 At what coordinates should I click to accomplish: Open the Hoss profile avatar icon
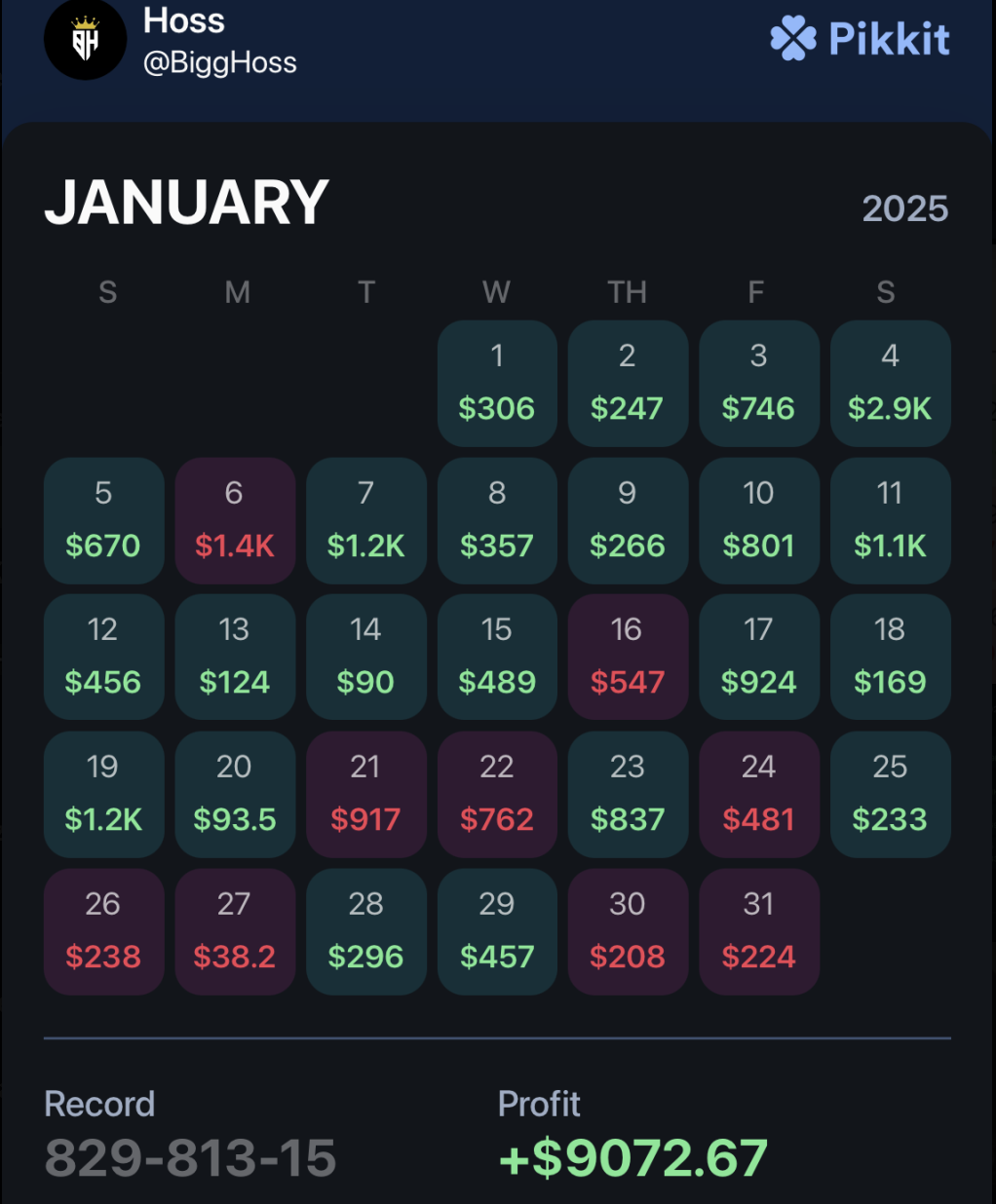point(85,39)
